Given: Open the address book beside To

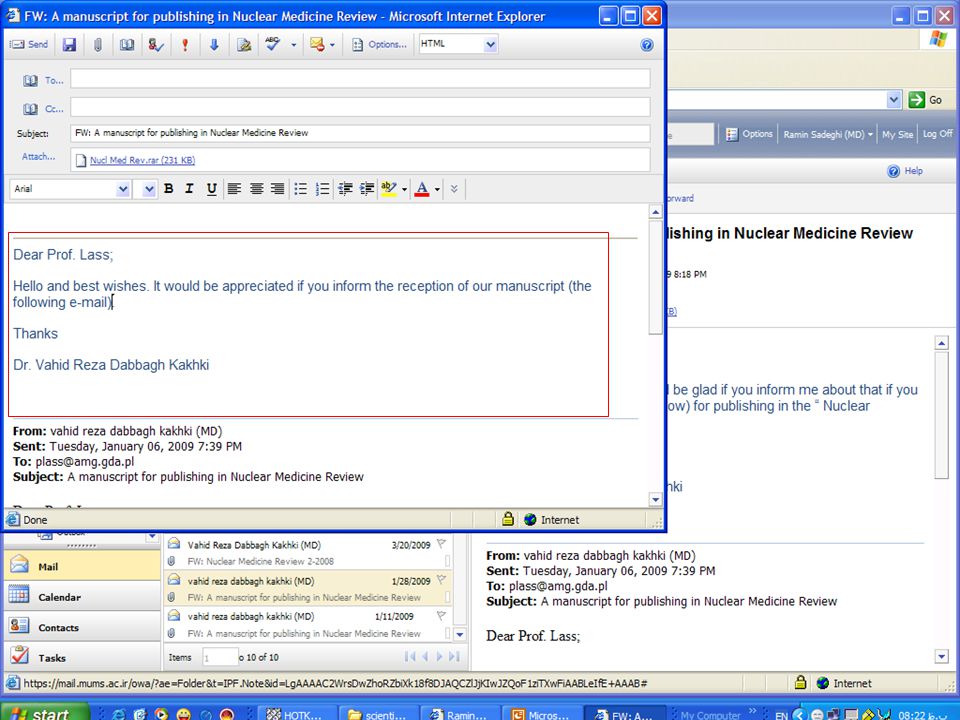Looking at the screenshot, I should [x=30, y=81].
